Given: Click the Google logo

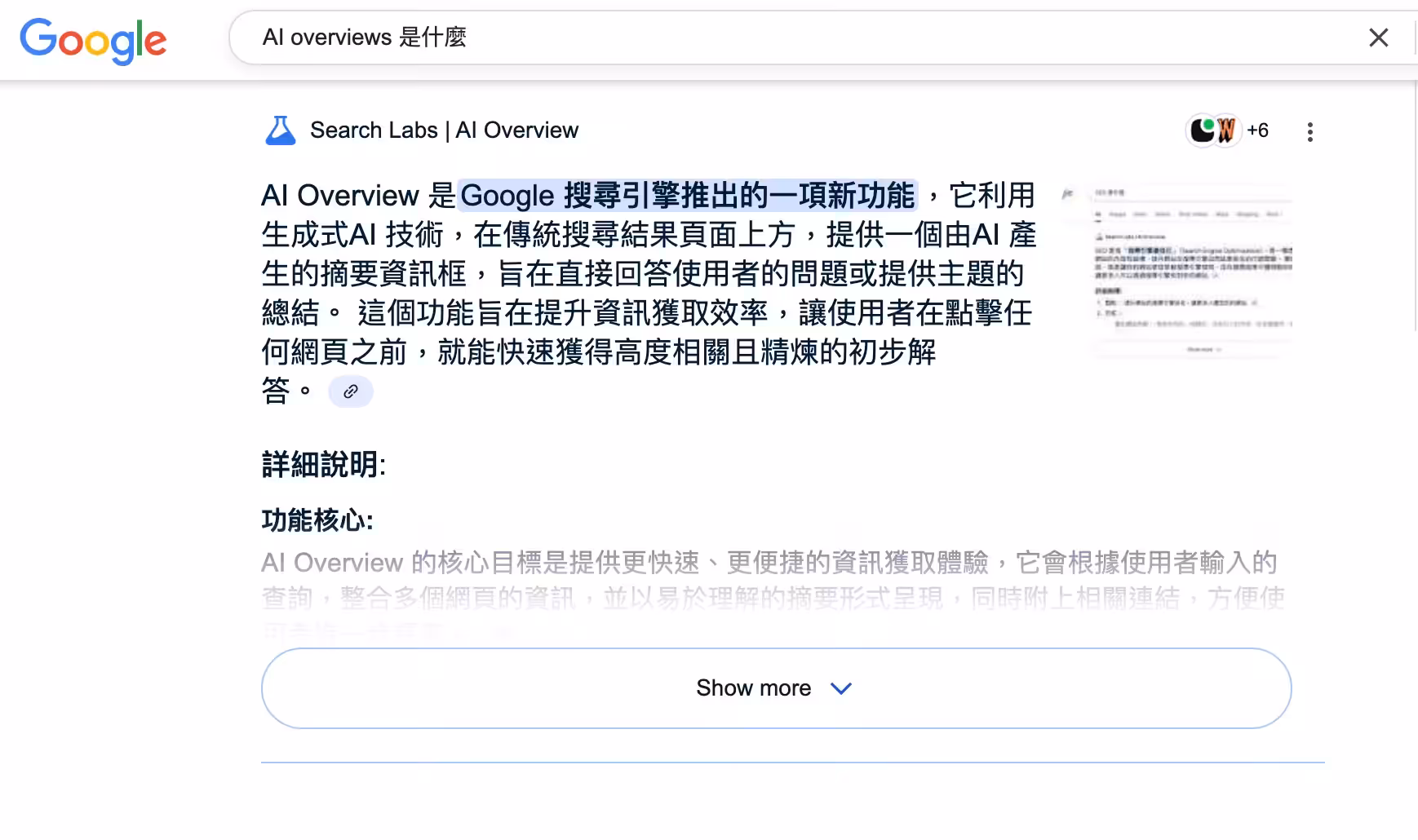Looking at the screenshot, I should click(x=93, y=41).
